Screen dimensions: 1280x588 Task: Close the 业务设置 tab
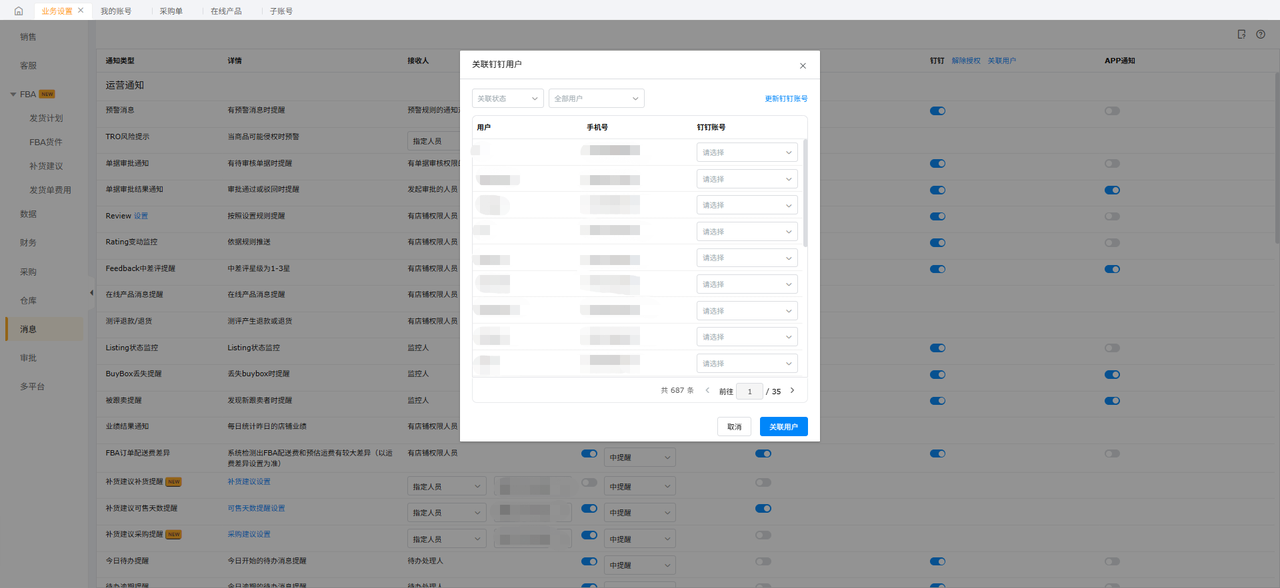pos(81,10)
